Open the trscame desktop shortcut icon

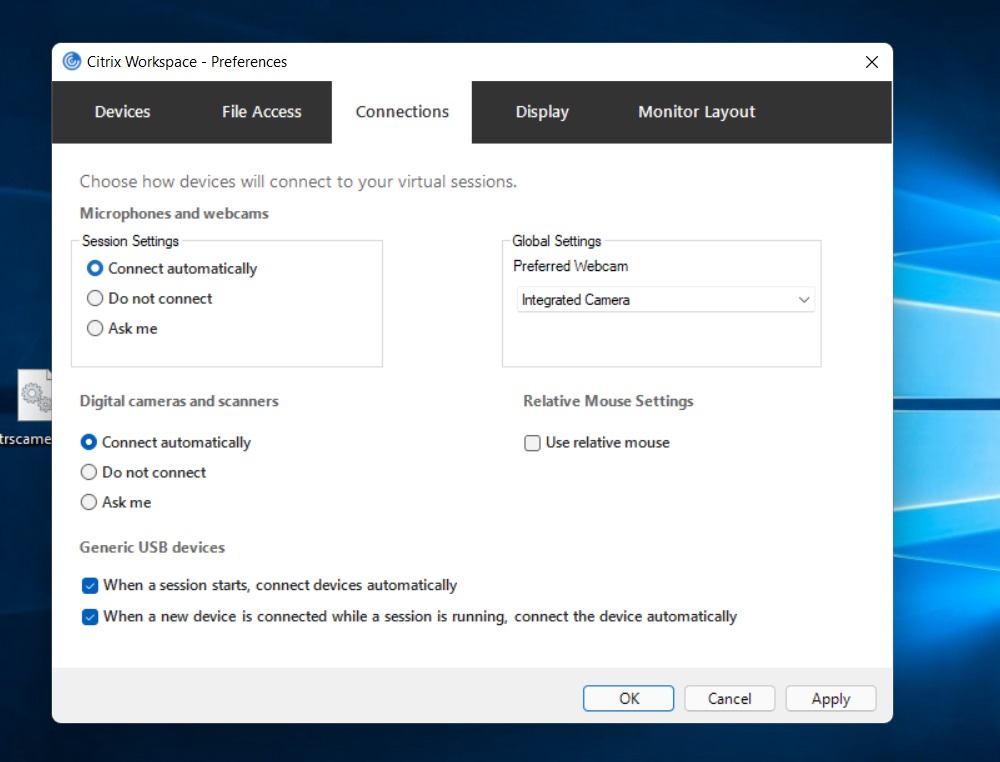point(33,394)
